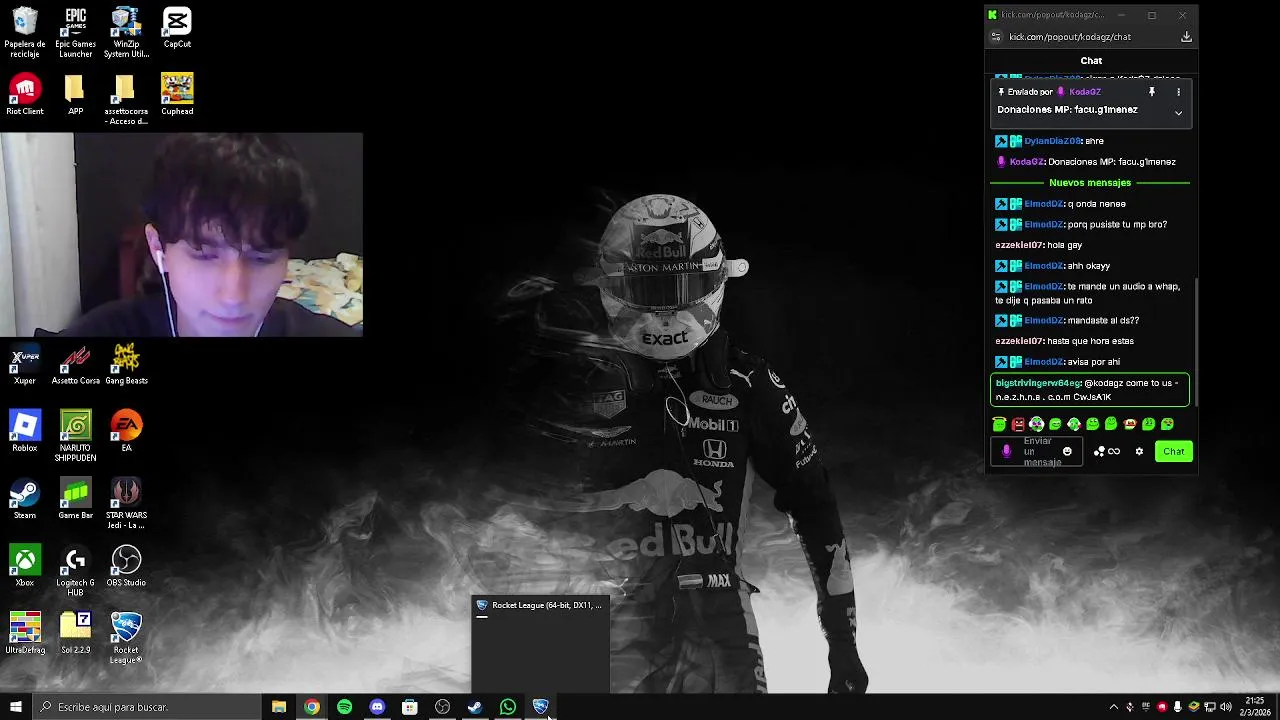
Task: Select the Roblox desktop icon
Action: click(25, 432)
